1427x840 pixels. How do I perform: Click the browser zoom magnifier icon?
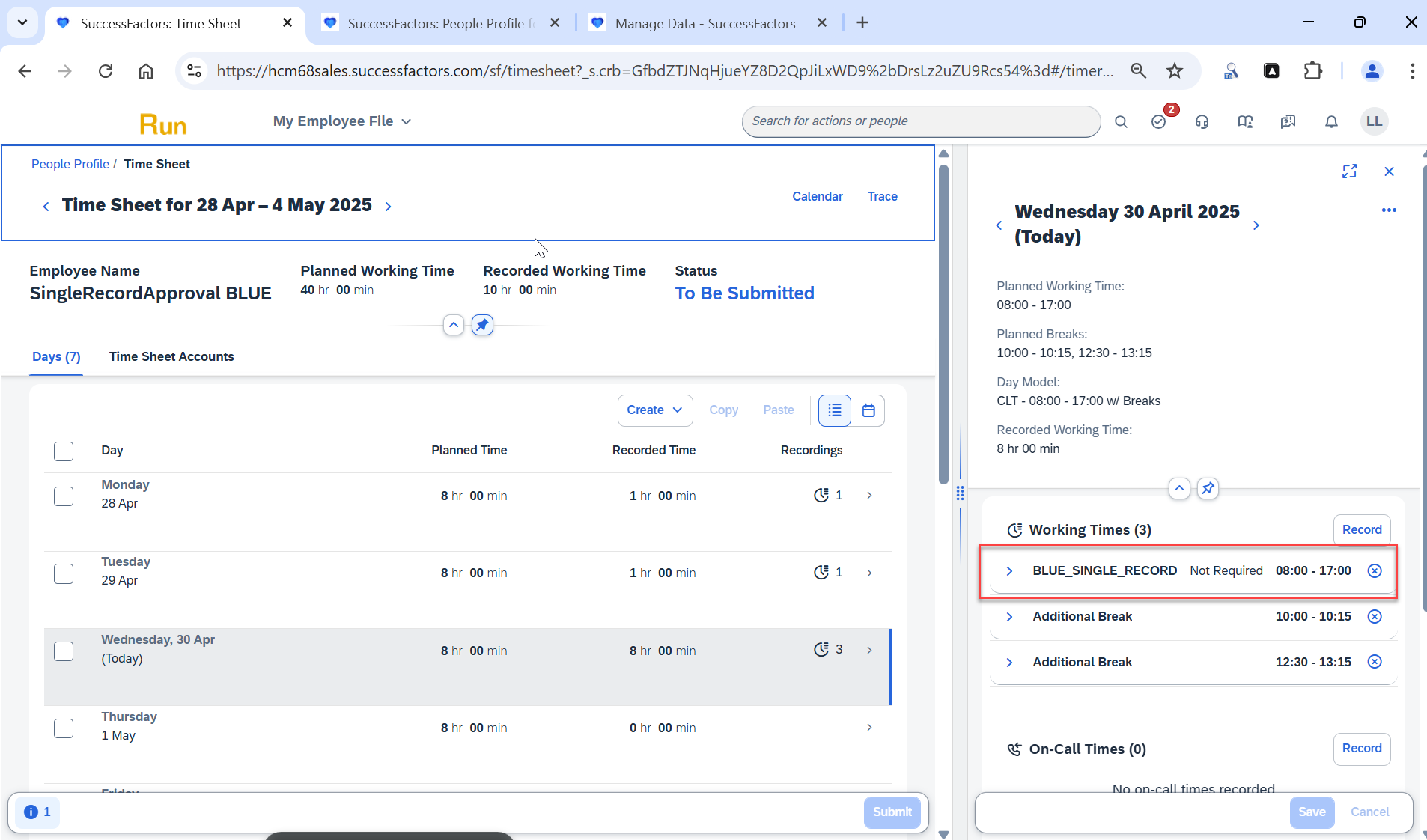point(1138,71)
